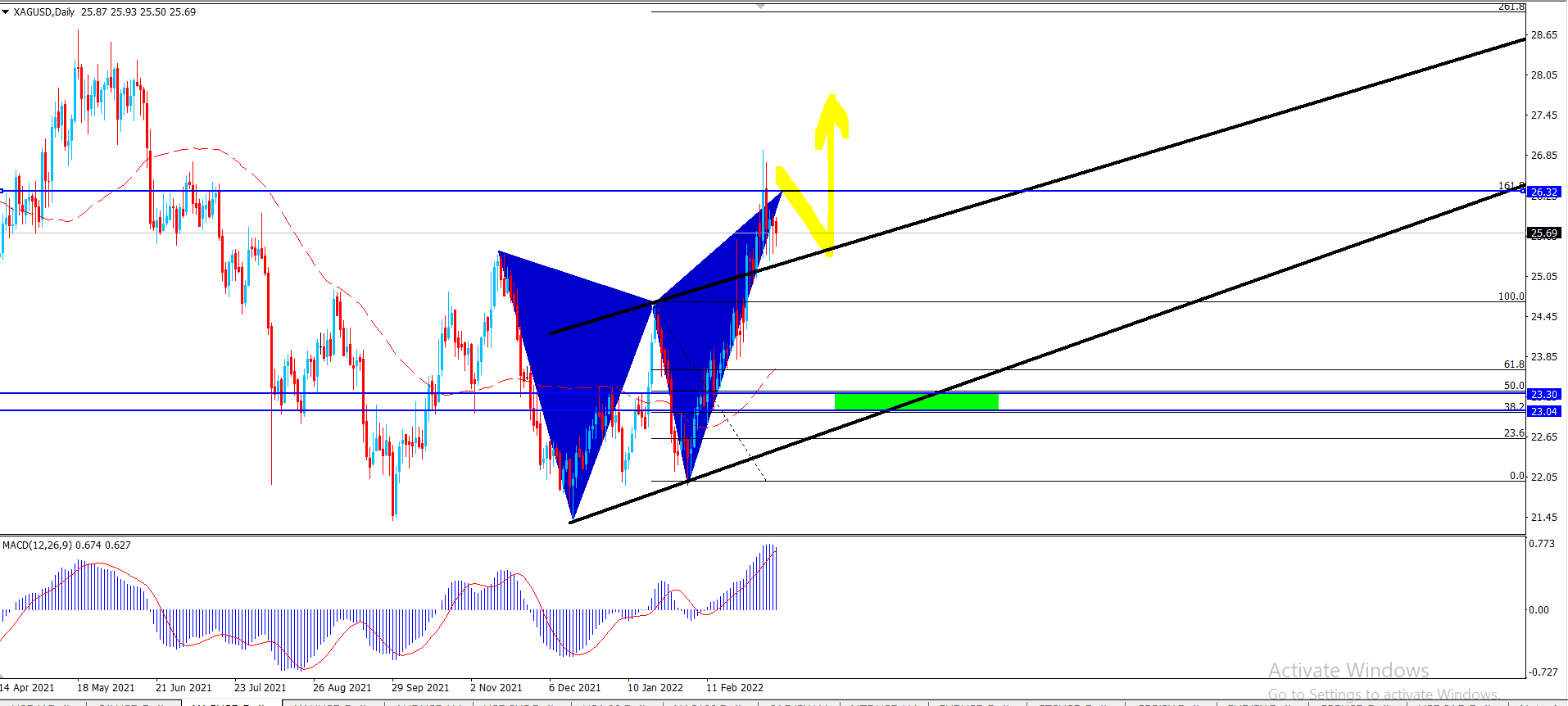Select the Fibonacci 61.8 level label
The image size is (1568, 706).
1514,364
